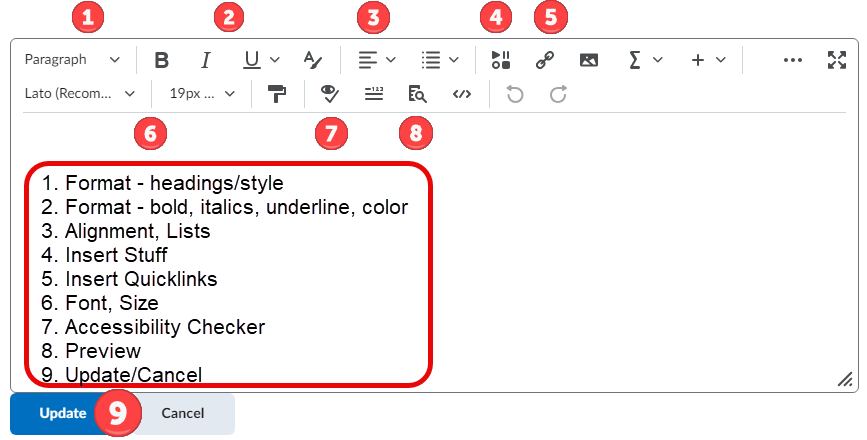
Task: Open the text color picker
Action: pos(312,60)
